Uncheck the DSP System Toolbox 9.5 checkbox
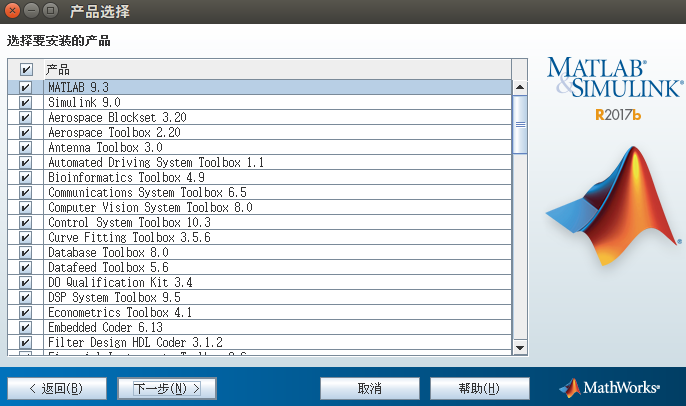 point(25,298)
